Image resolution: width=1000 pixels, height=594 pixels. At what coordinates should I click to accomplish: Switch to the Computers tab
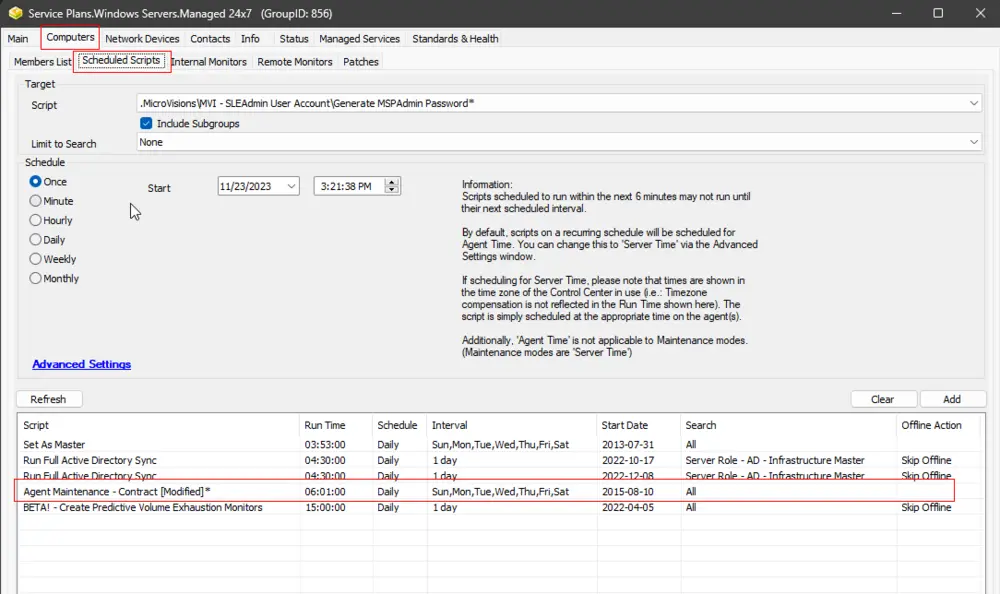(x=70, y=38)
